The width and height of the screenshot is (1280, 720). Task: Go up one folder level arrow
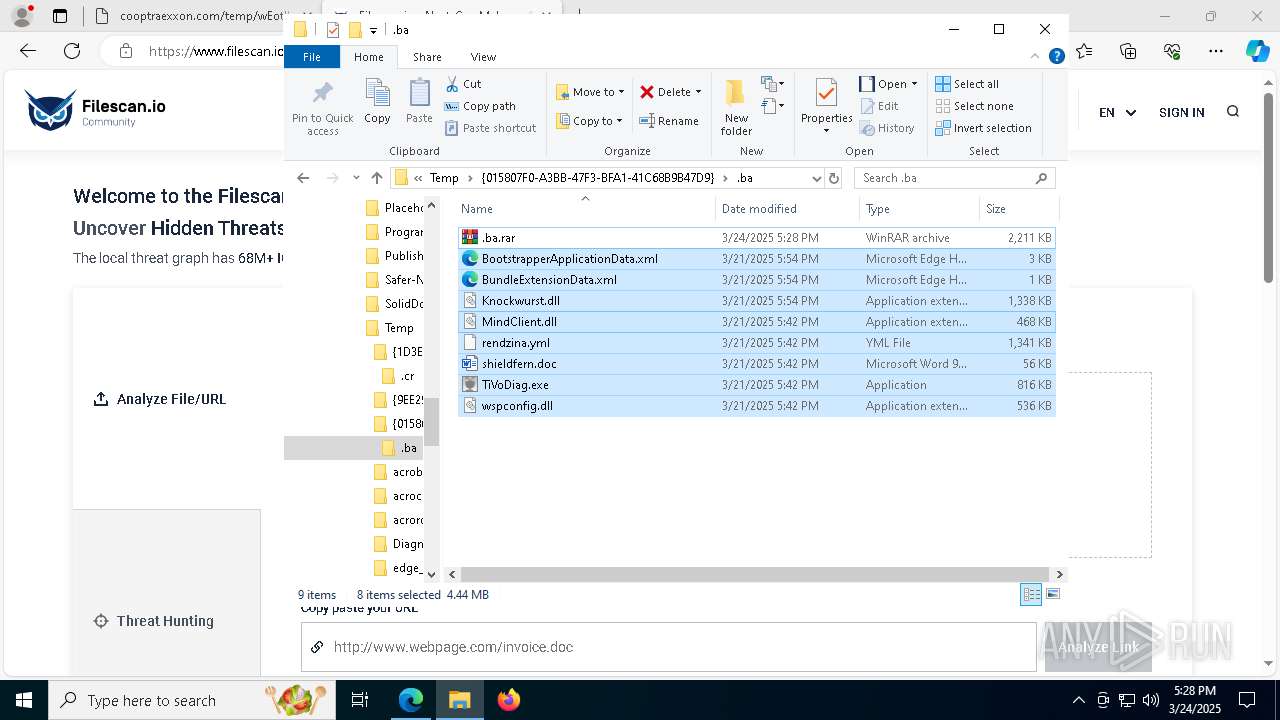[x=376, y=178]
